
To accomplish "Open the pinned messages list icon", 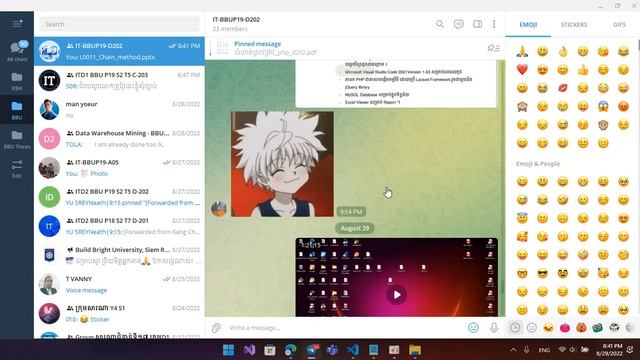I will (493, 48).
